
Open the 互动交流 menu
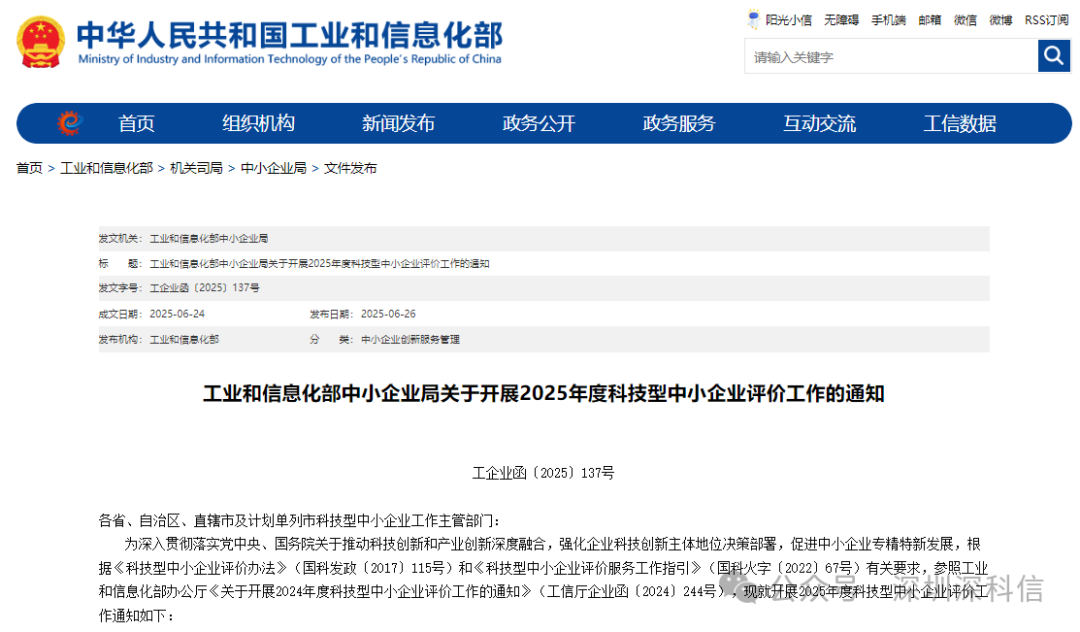[x=819, y=123]
